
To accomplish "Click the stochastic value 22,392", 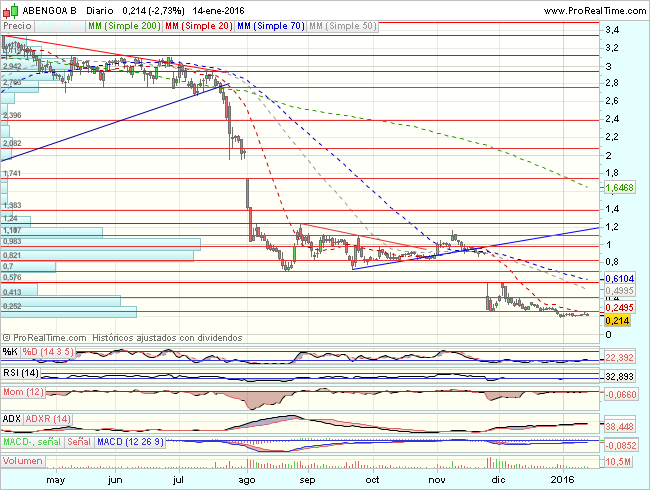I will pos(619,357).
